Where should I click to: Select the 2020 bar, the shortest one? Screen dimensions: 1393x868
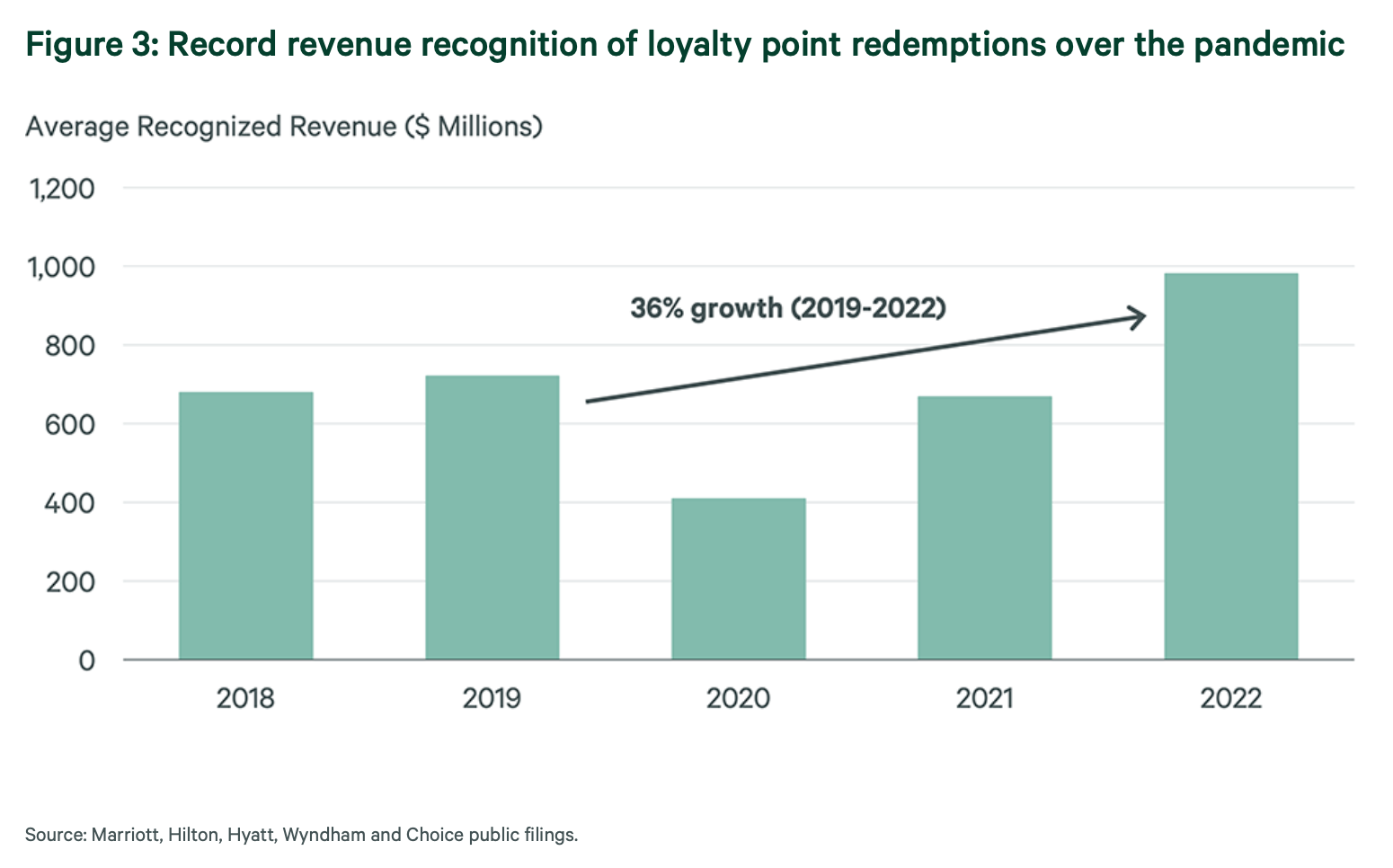[738, 579]
